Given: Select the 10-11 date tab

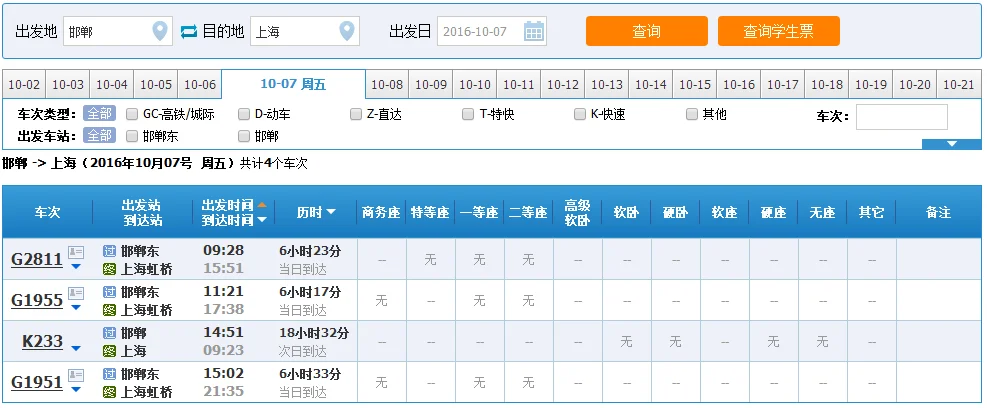Looking at the screenshot, I should click(519, 84).
